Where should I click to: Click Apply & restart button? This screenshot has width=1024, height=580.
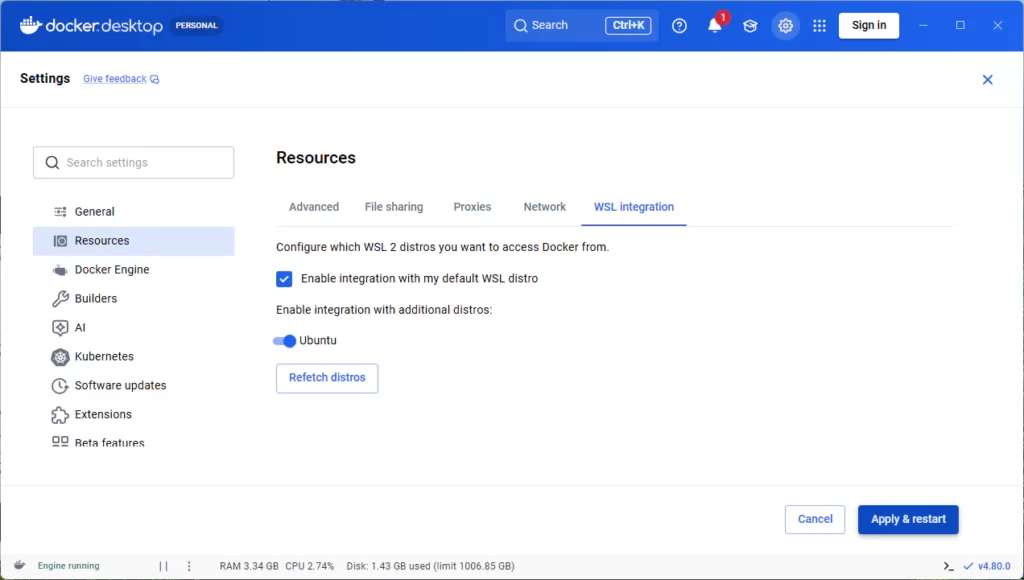(908, 519)
